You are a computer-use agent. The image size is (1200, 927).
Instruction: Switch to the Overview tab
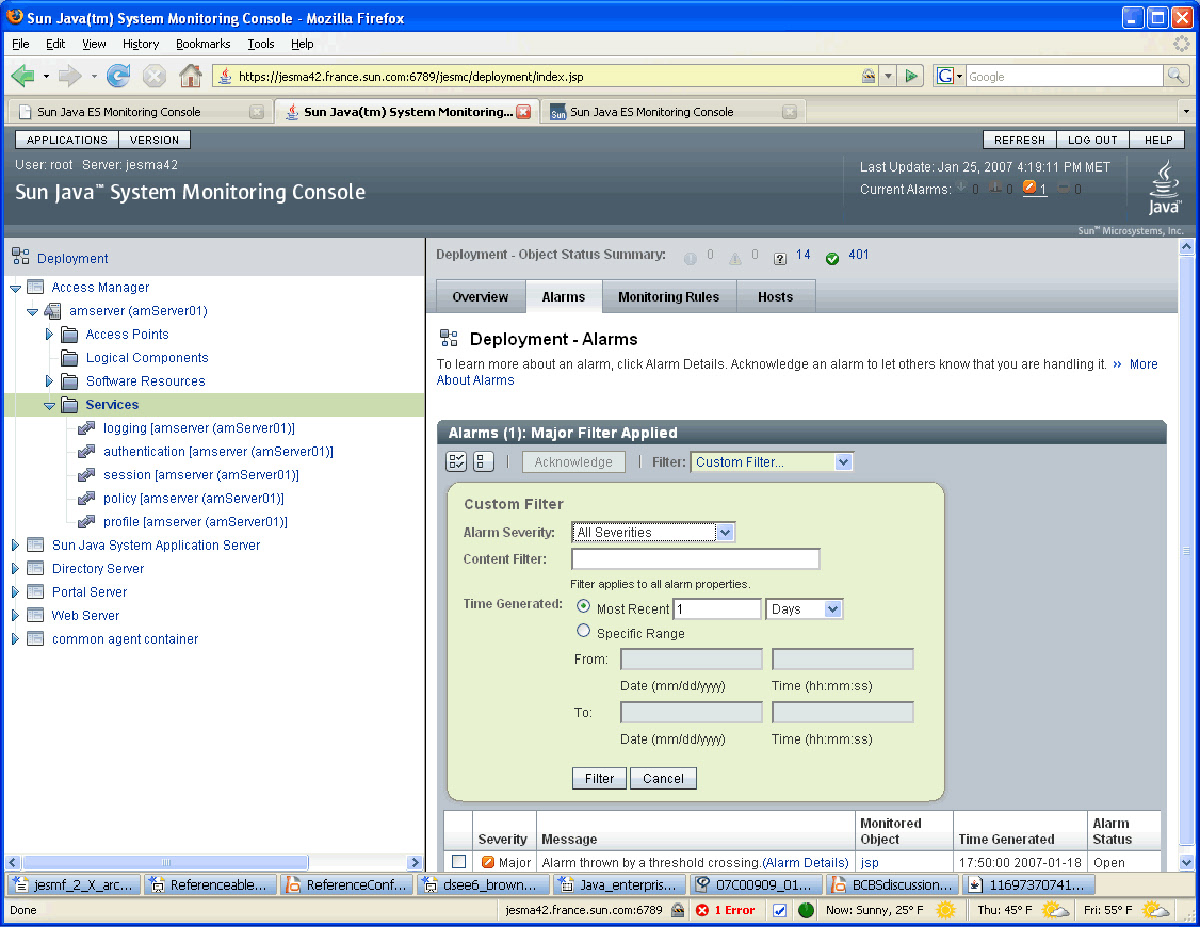tap(481, 297)
